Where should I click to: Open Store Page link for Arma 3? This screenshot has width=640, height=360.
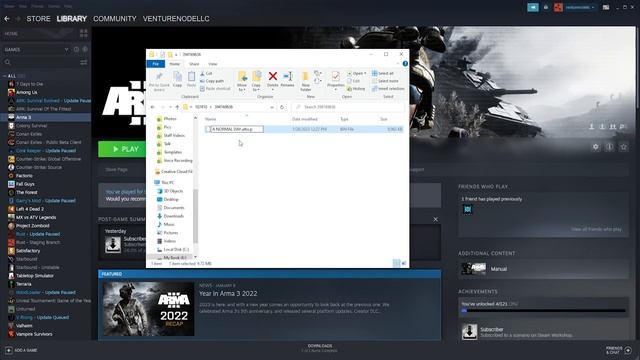[116, 169]
